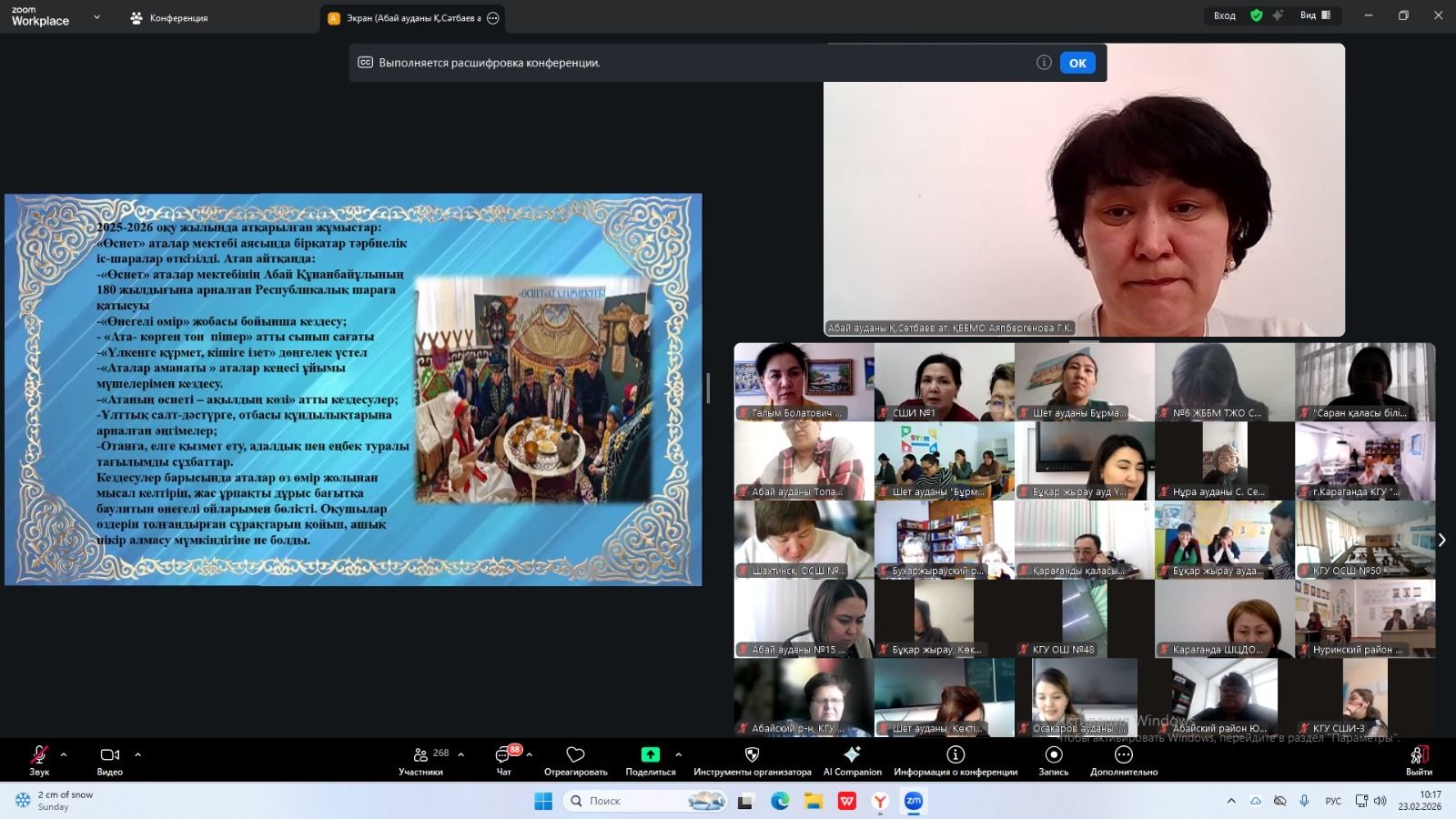Expand audio options arrow next to Звук

pos(64,754)
